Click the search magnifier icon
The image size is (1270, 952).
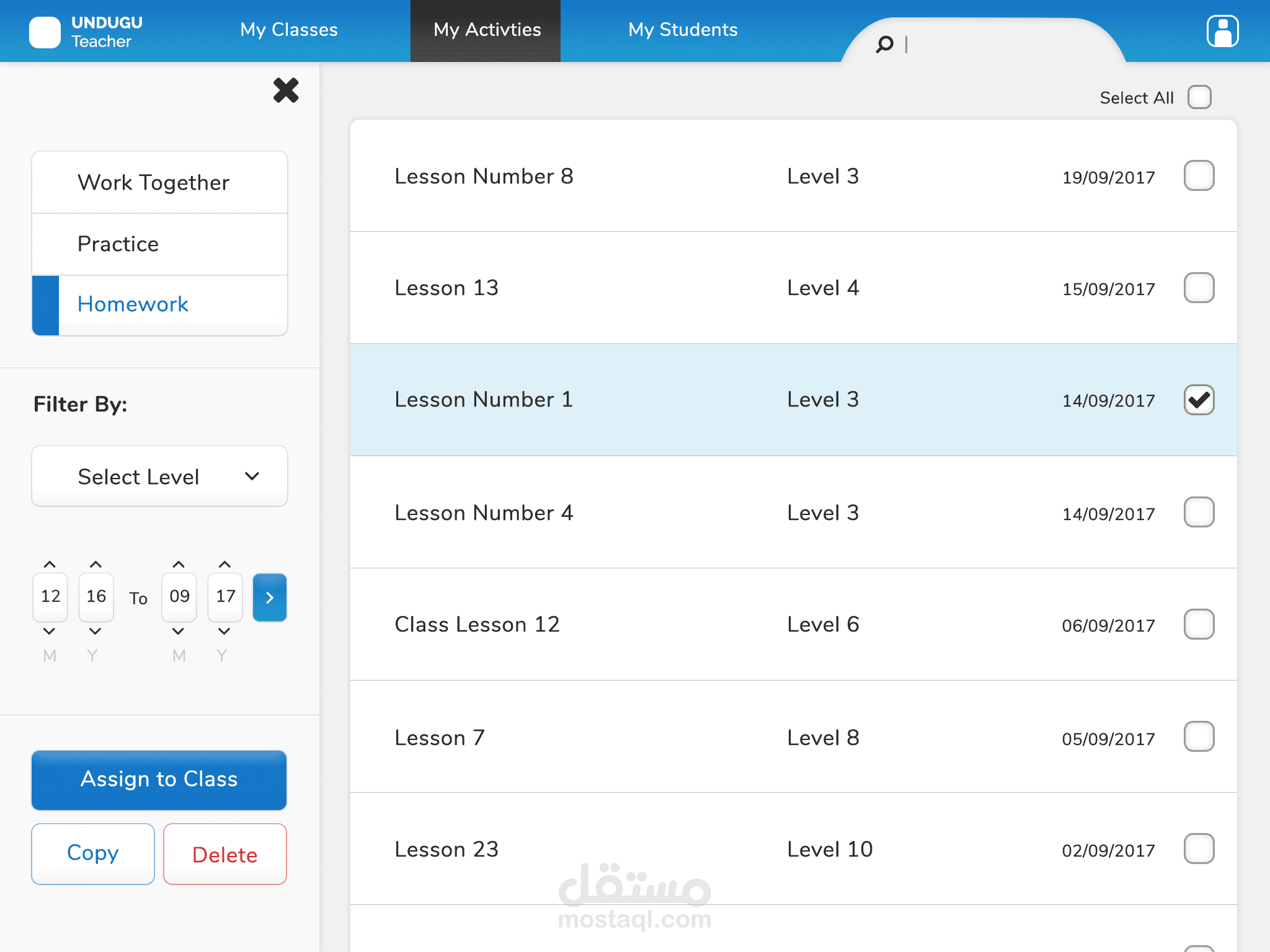coord(884,44)
